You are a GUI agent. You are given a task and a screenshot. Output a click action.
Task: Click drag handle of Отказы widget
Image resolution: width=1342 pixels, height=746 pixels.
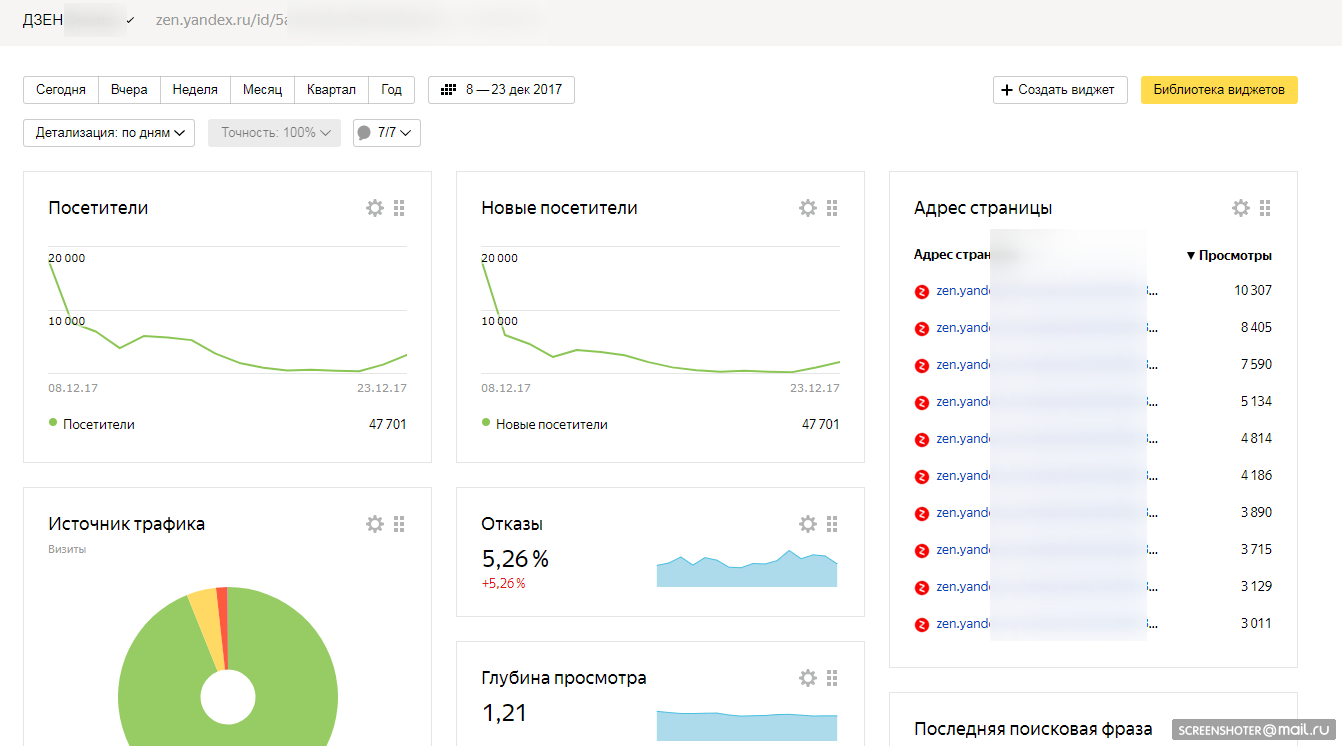(832, 524)
